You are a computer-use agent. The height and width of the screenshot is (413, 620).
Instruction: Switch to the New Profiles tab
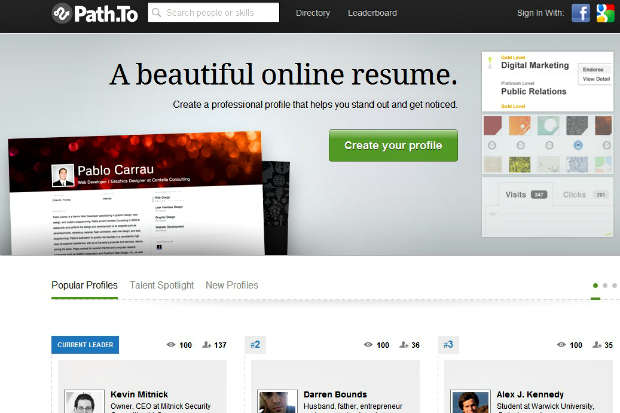coord(231,285)
